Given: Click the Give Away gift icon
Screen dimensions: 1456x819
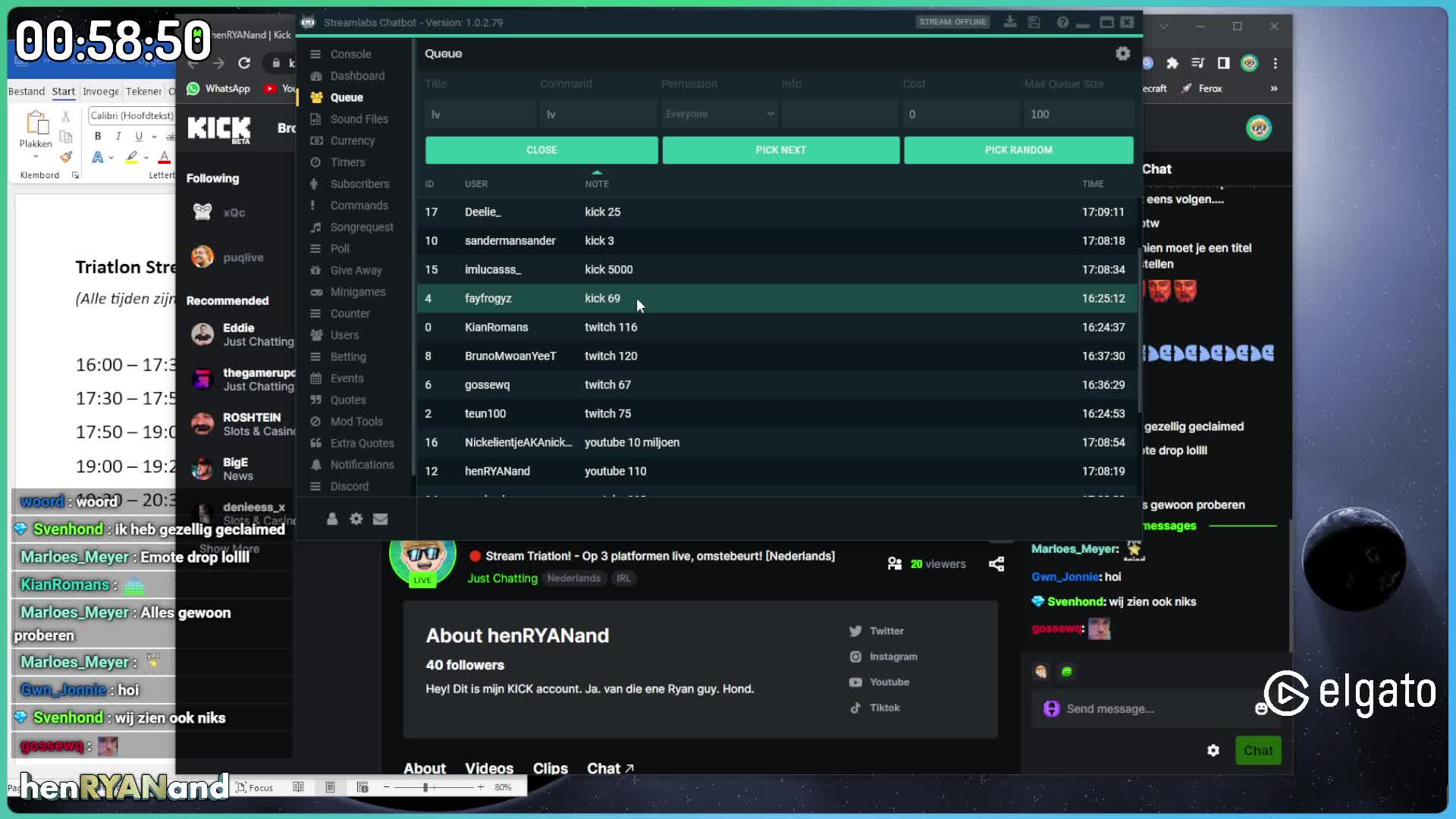Looking at the screenshot, I should (x=315, y=270).
